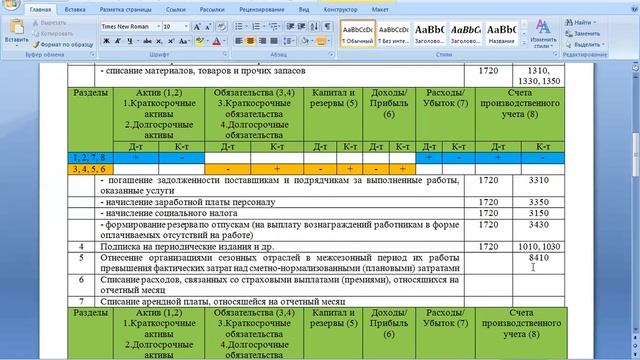Image resolution: width=640 pixels, height=360 pixels.
Task: Align text left
Action: coord(239,41)
